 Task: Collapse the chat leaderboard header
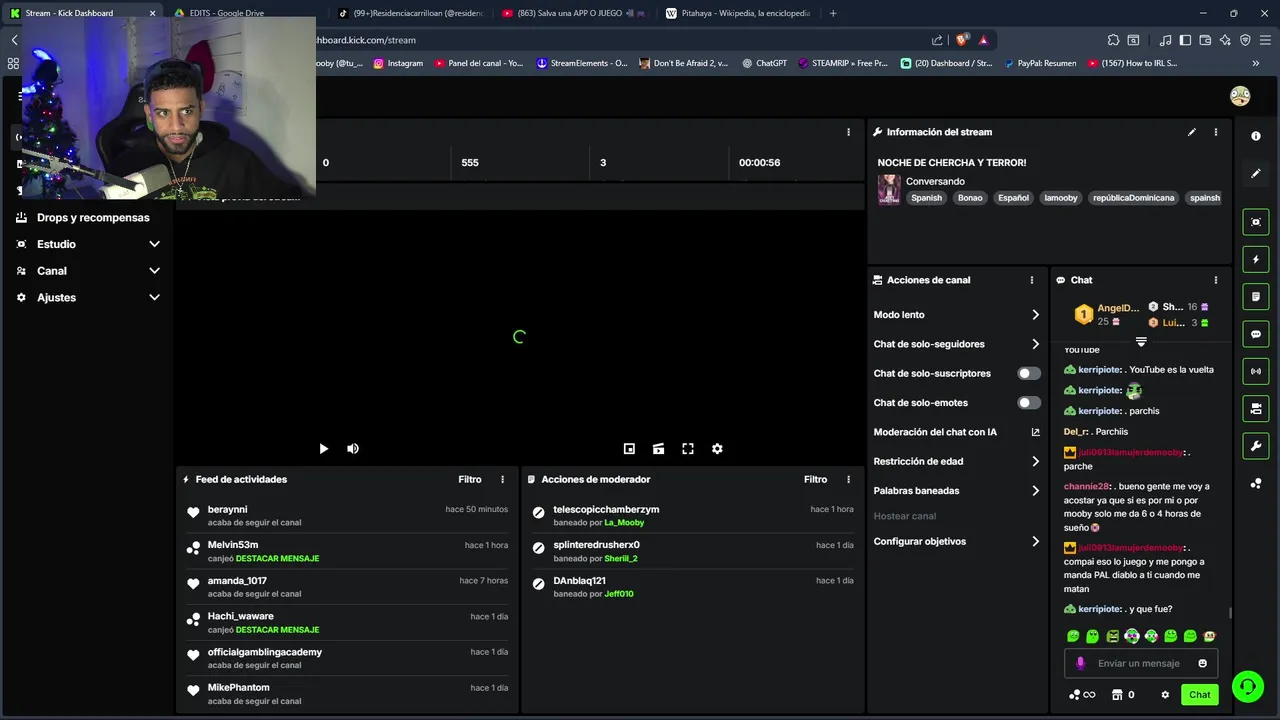(1141, 342)
